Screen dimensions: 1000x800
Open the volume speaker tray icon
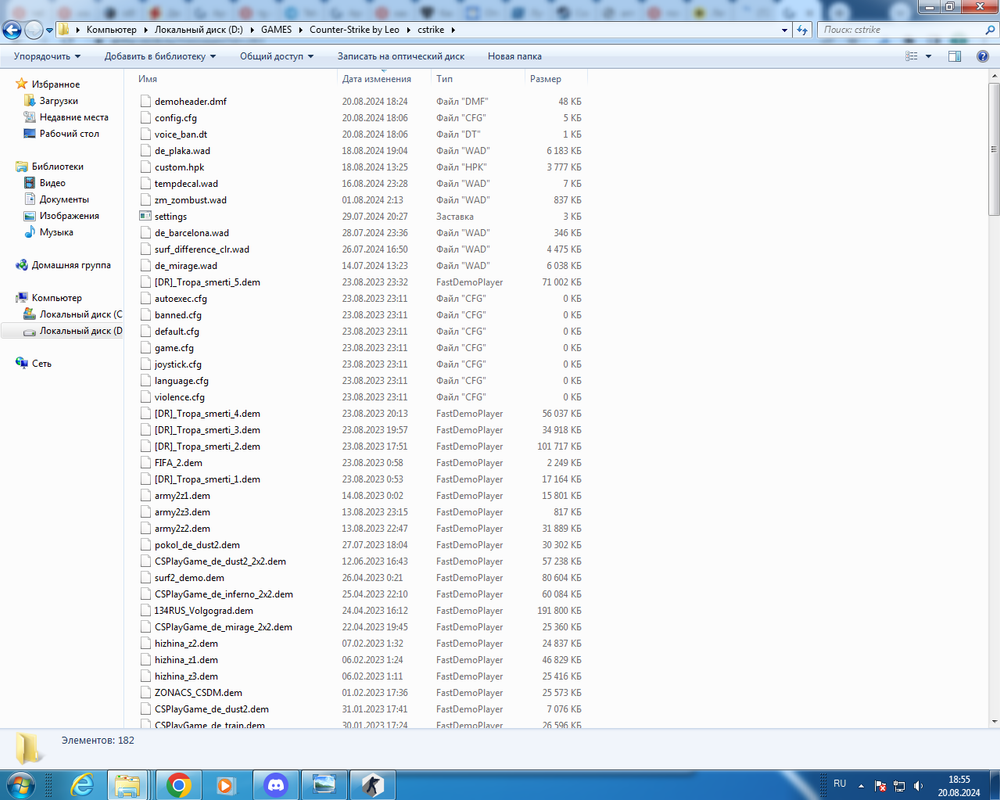[x=918, y=785]
